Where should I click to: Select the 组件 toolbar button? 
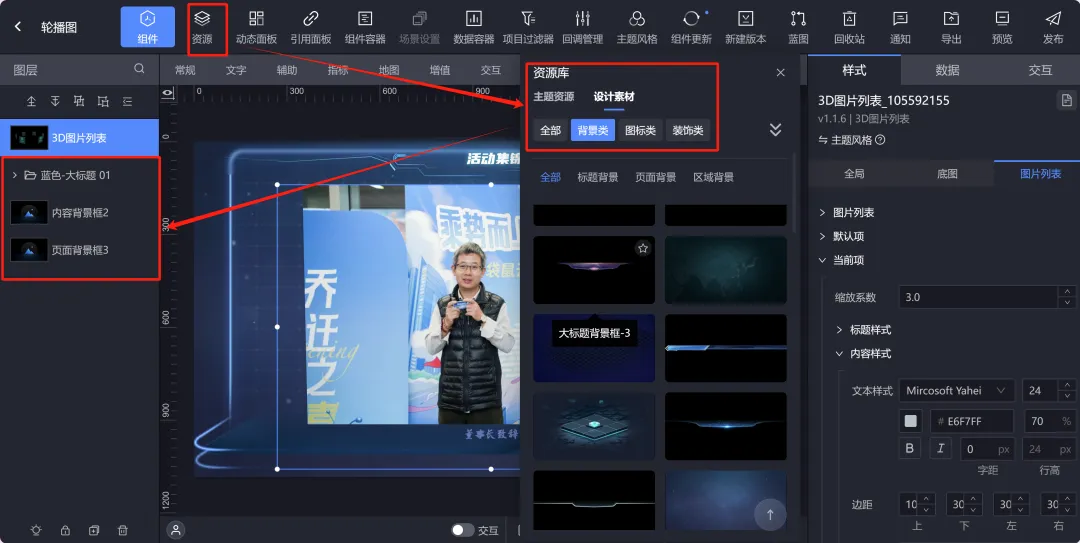coord(147,27)
